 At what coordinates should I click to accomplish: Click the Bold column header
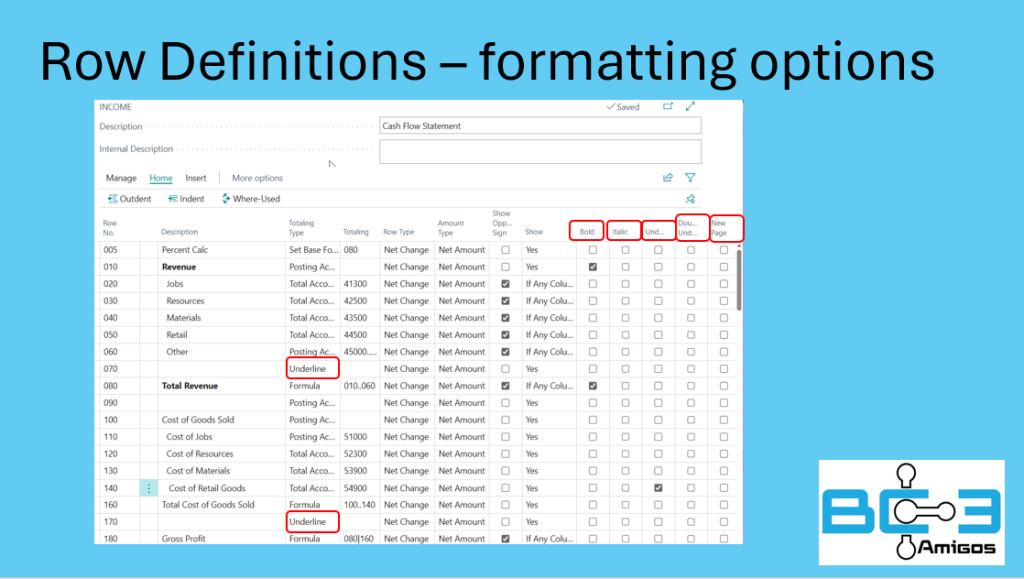tap(587, 232)
